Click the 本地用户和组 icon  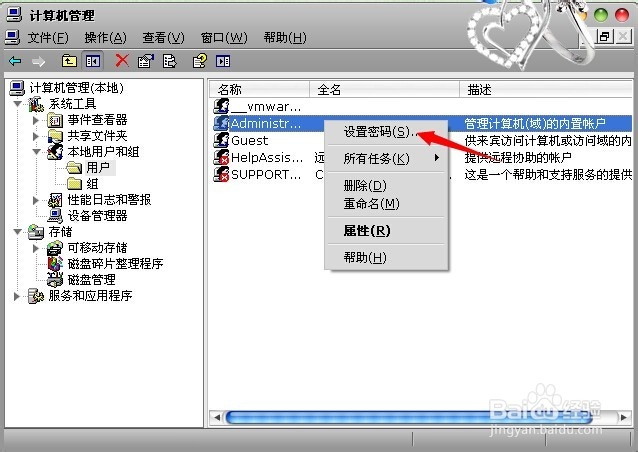click(55, 152)
